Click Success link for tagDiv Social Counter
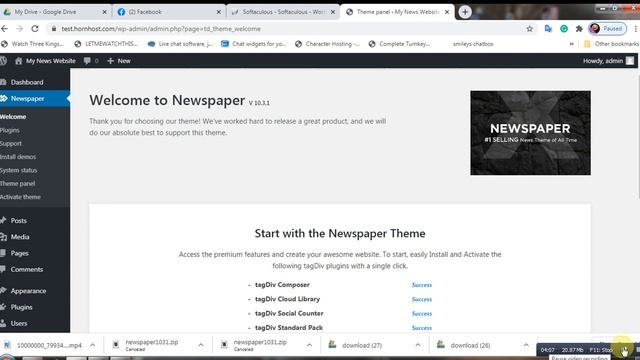Screen dimensions: 640x360 pos(422,313)
